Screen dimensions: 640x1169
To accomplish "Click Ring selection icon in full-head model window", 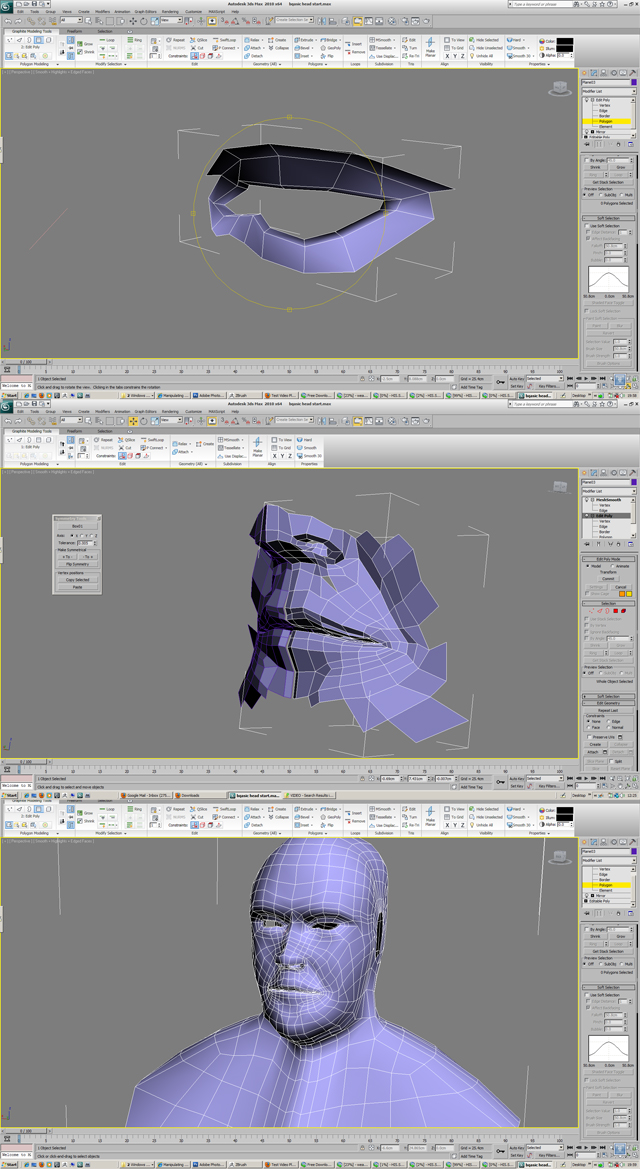I will coord(134,810).
